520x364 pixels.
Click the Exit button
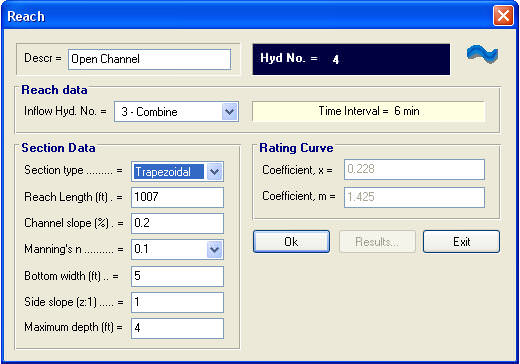(x=461, y=242)
